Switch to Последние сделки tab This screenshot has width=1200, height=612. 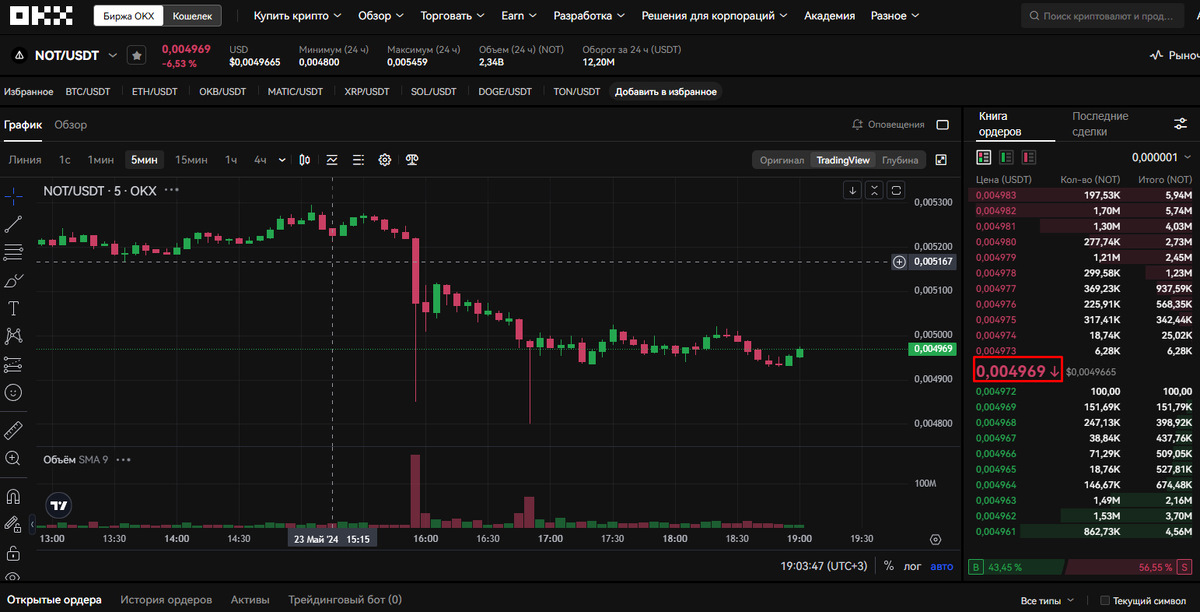pos(1100,124)
